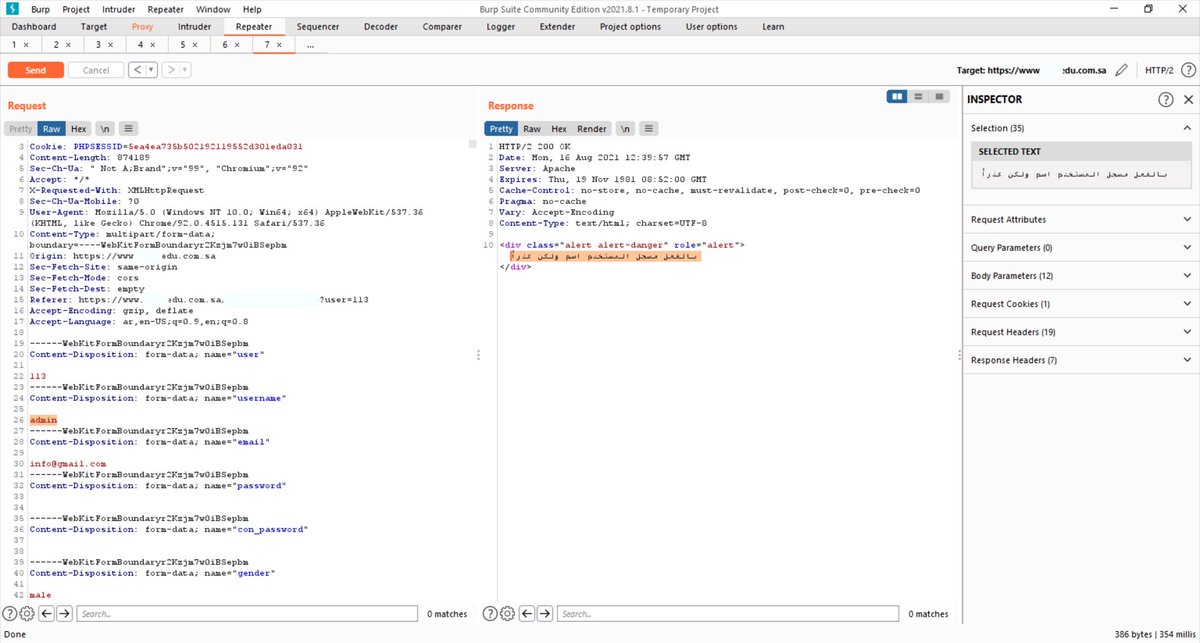The width and height of the screenshot is (1200, 643).
Task: Focus the Request search field
Action: click(x=246, y=613)
